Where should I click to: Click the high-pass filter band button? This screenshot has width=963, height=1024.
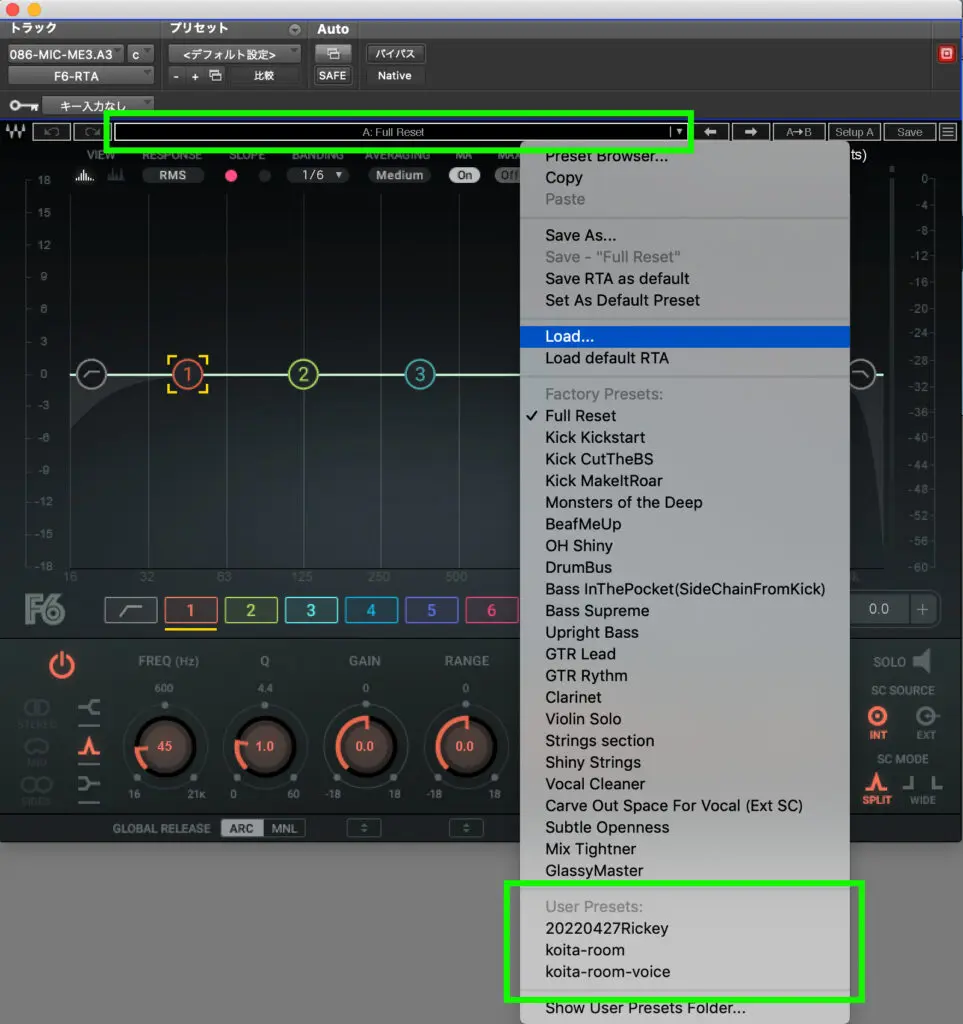click(130, 610)
